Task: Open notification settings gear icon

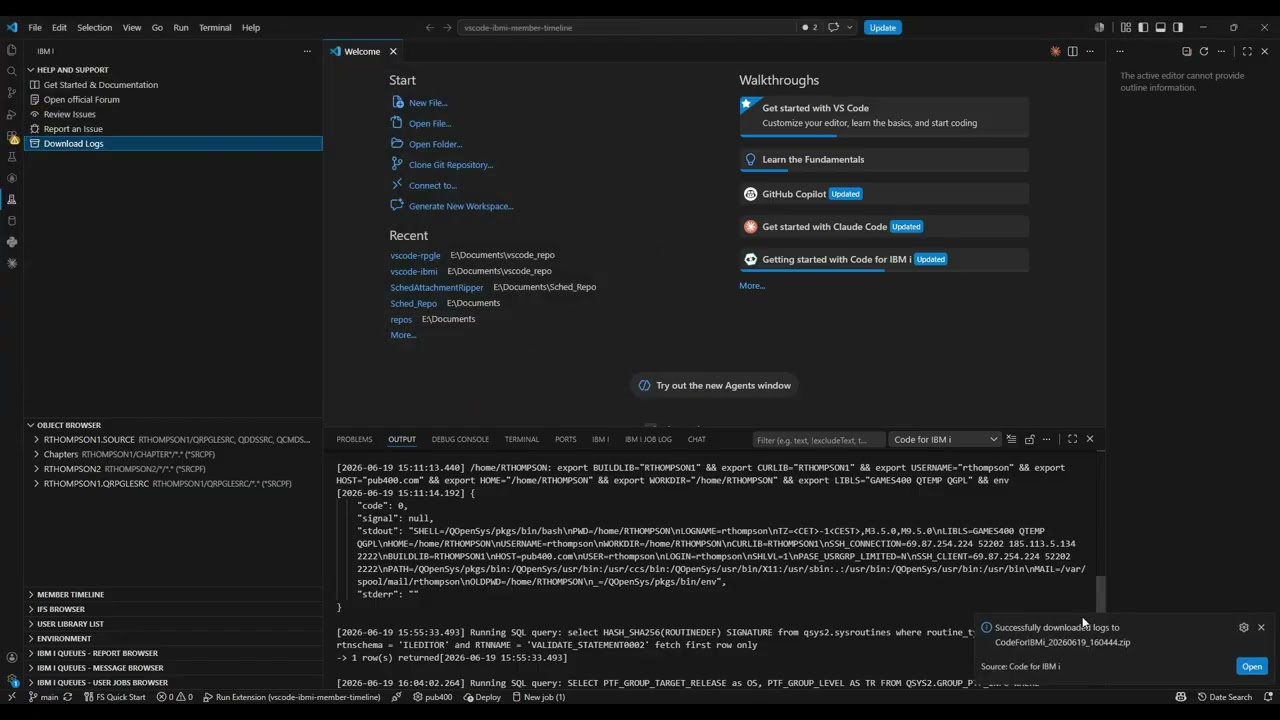Action: (1244, 627)
